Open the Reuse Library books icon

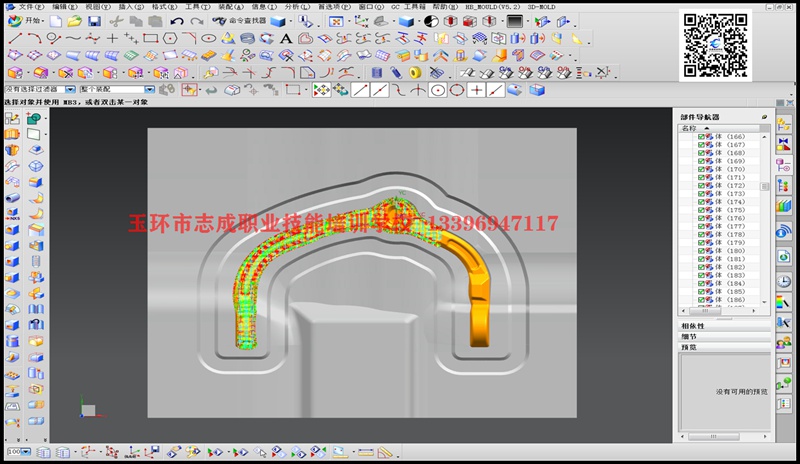point(783,206)
